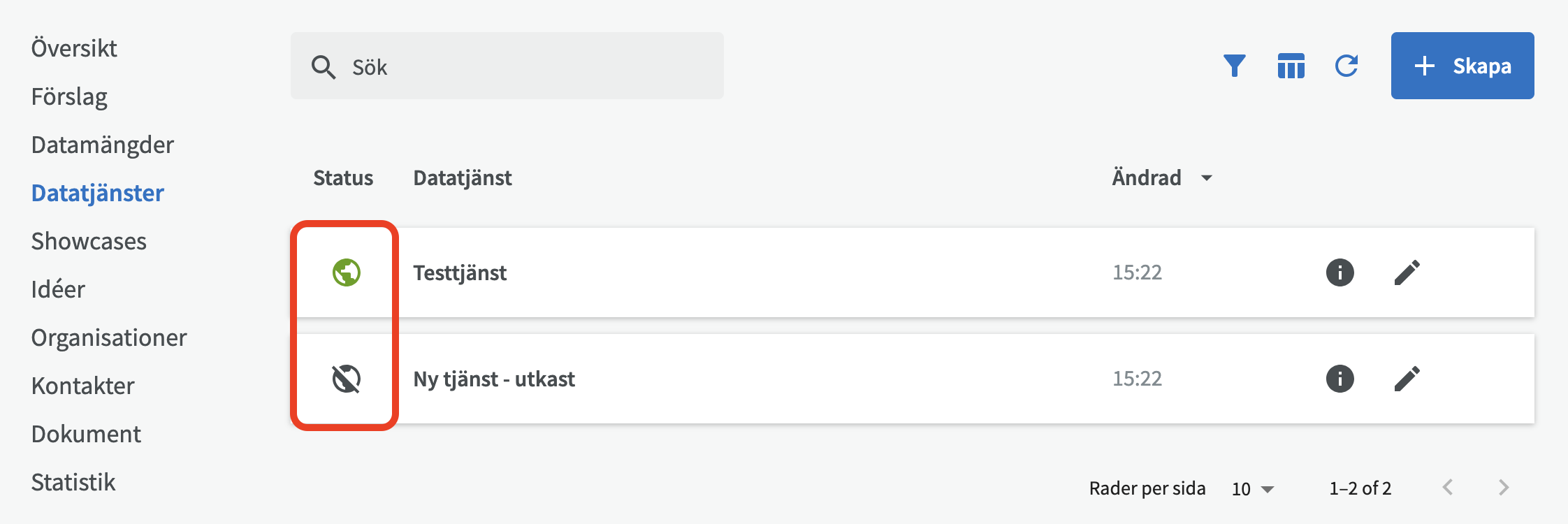1568x524 pixels.
Task: Refresh the data services list
Action: 1346,66
